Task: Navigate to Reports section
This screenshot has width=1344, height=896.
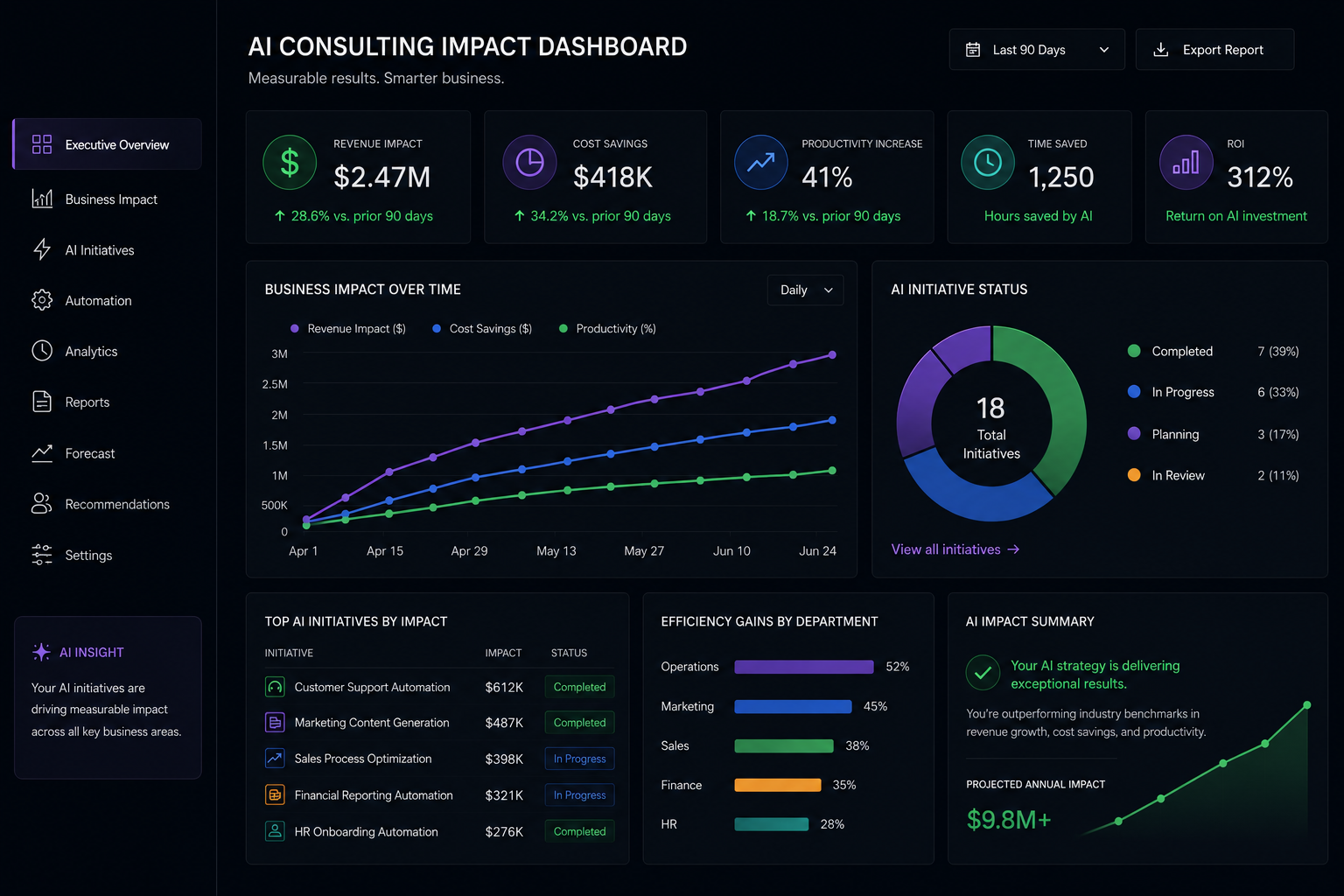Action: [108, 402]
